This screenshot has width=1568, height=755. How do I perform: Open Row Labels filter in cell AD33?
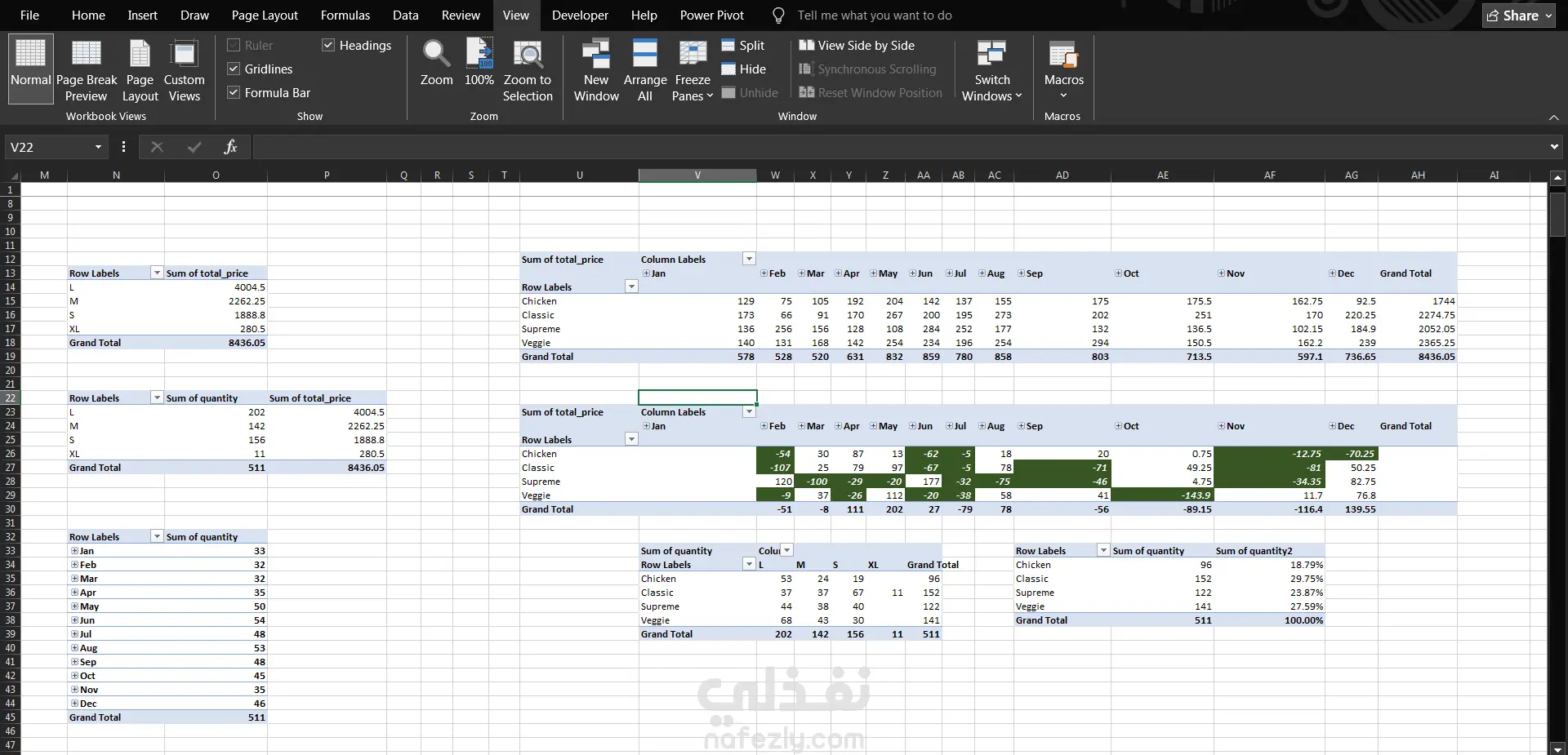(x=1103, y=551)
